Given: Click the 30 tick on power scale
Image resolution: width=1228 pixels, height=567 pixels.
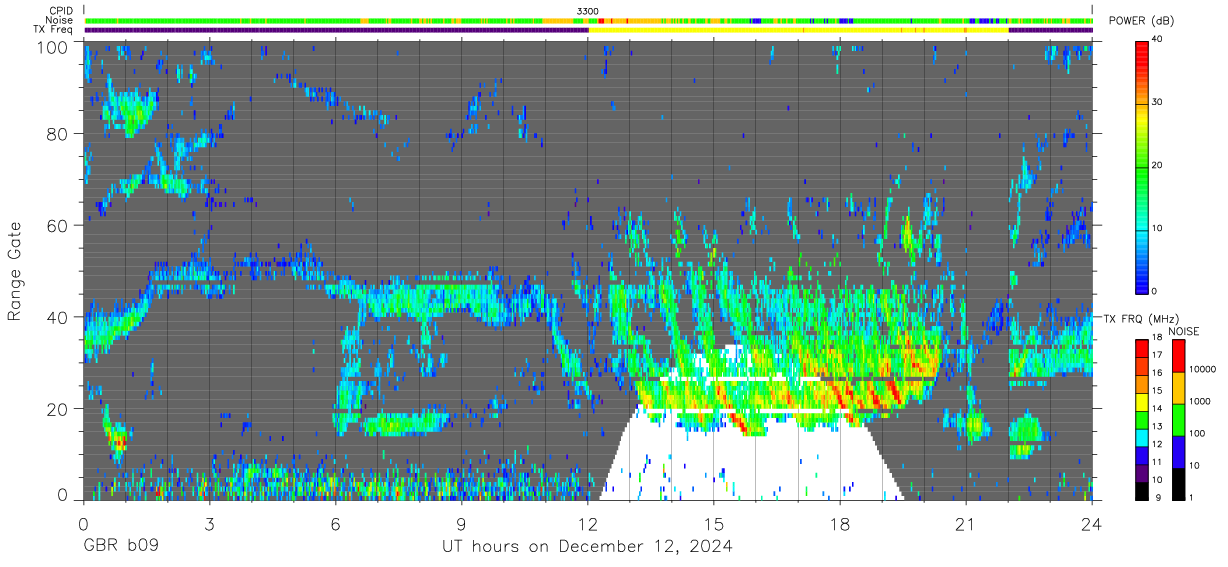Looking at the screenshot, I should pos(1158,102).
